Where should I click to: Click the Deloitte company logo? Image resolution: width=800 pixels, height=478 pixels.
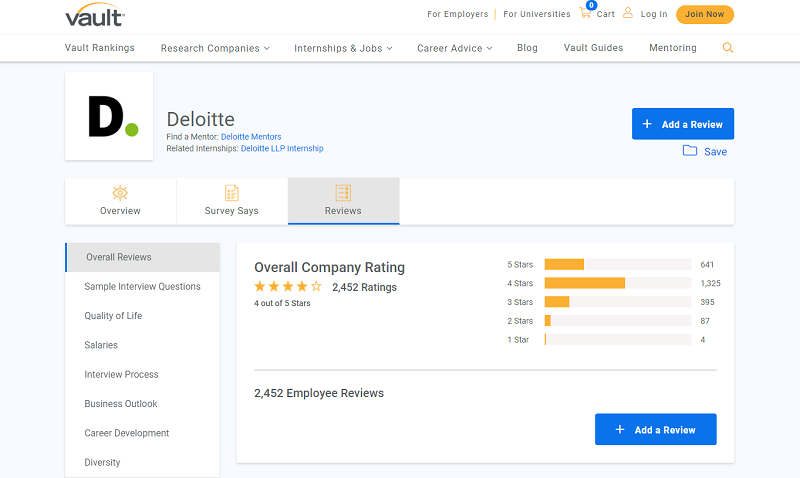109,116
